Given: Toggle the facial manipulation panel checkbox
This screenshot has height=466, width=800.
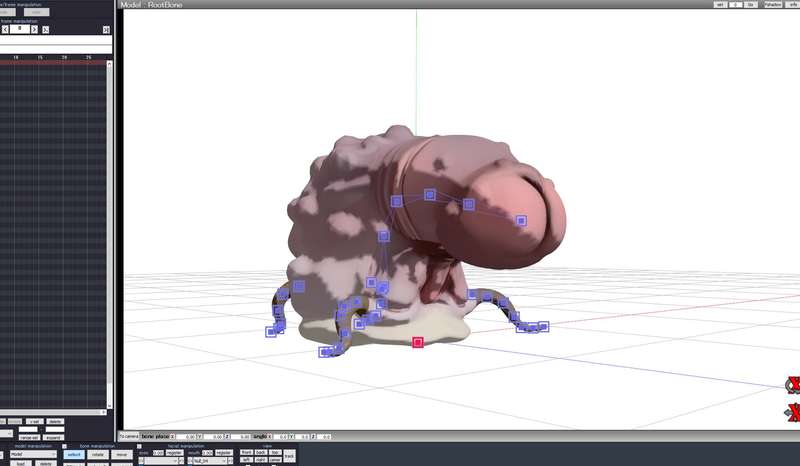Looking at the screenshot, I should tap(140, 446).
